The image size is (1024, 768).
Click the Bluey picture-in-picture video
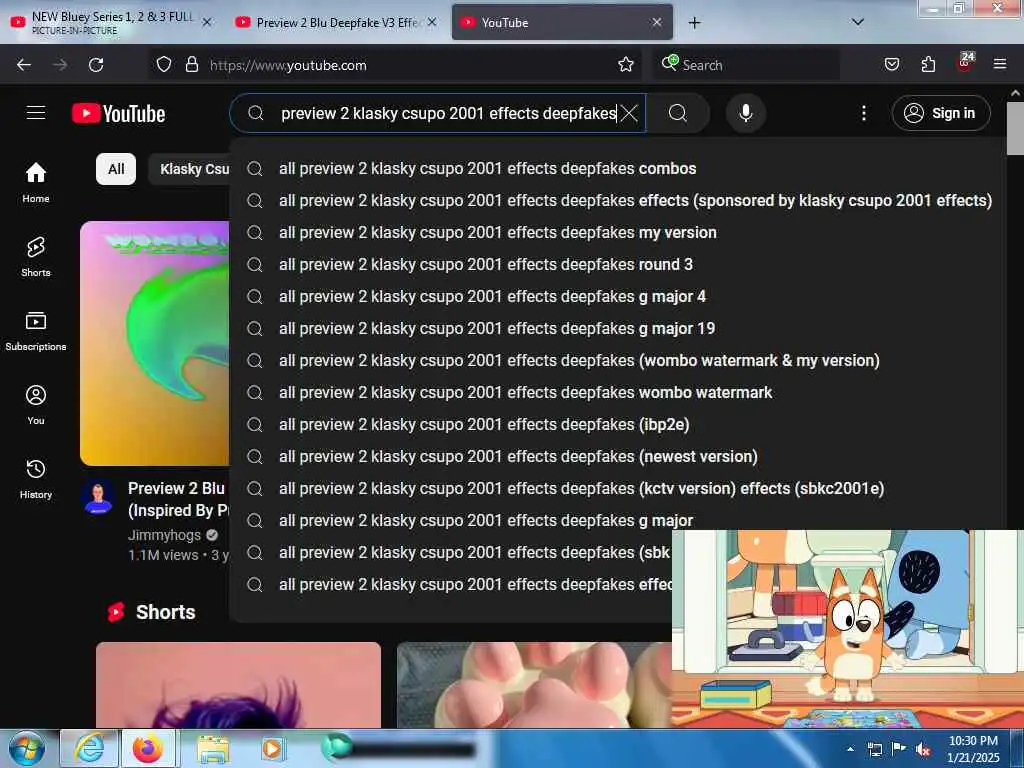(x=848, y=628)
